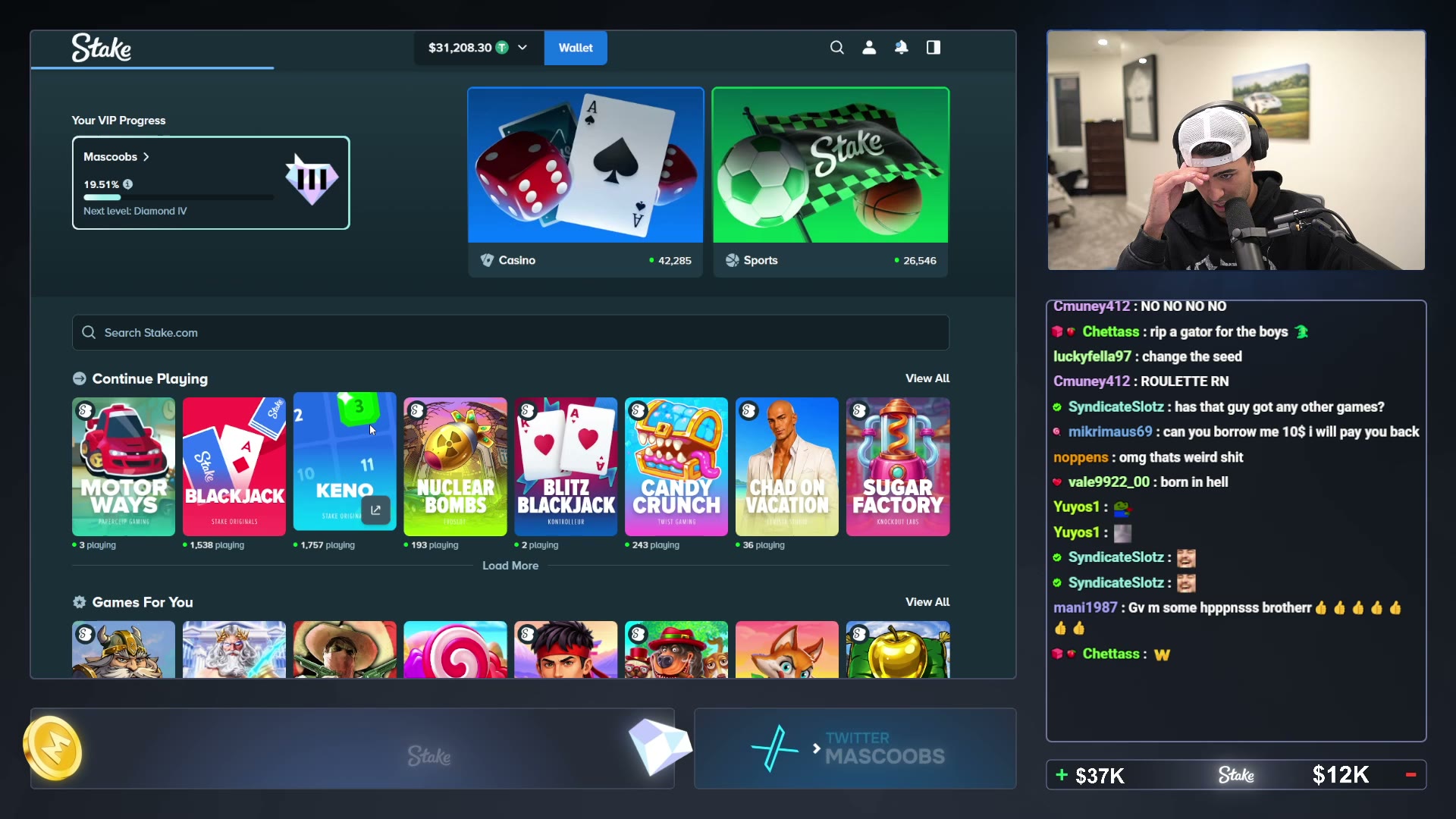This screenshot has height=819, width=1456.
Task: Click the Sports label link
Action: (761, 260)
